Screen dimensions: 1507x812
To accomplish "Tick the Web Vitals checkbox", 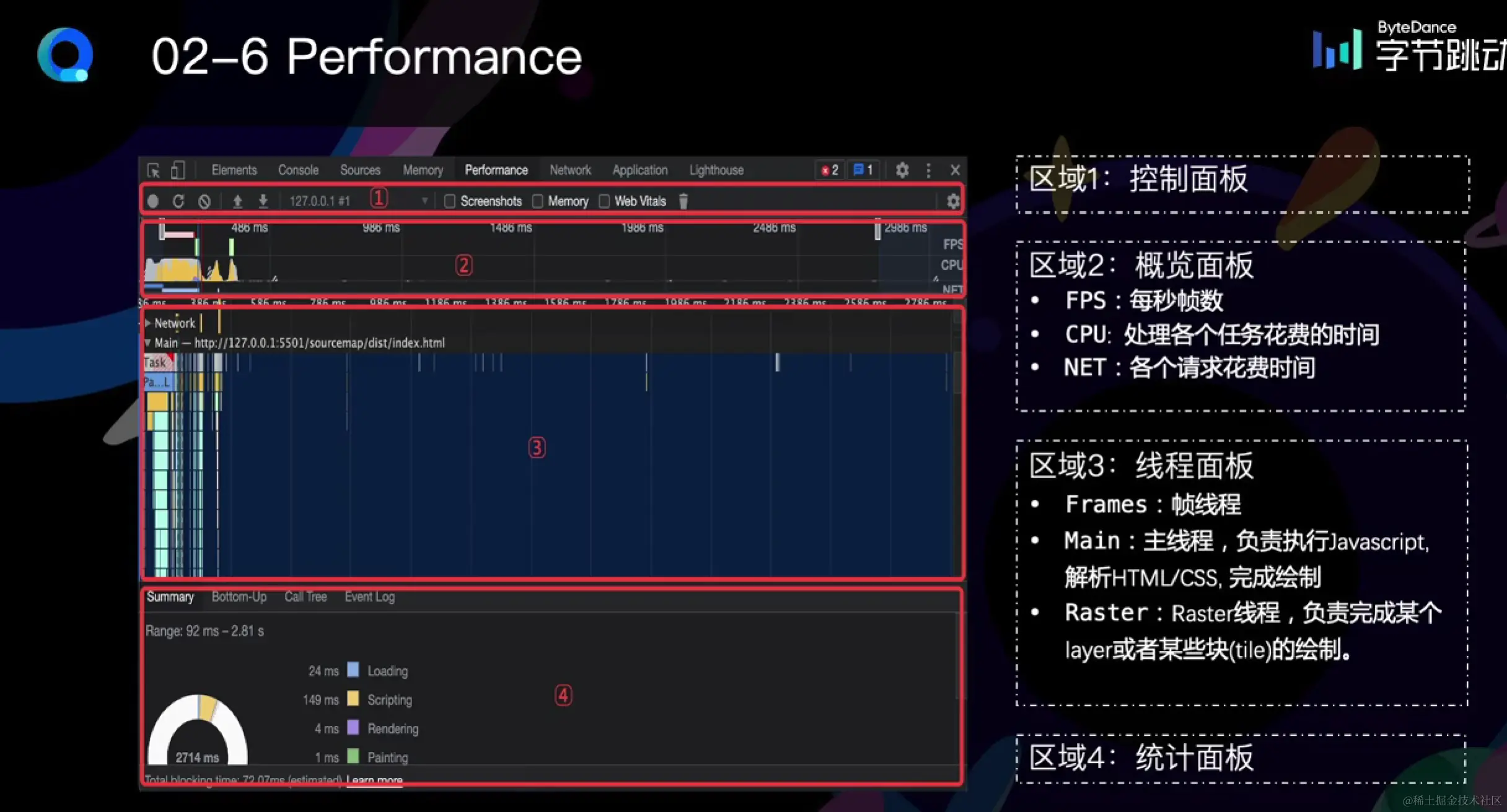I will coord(604,201).
